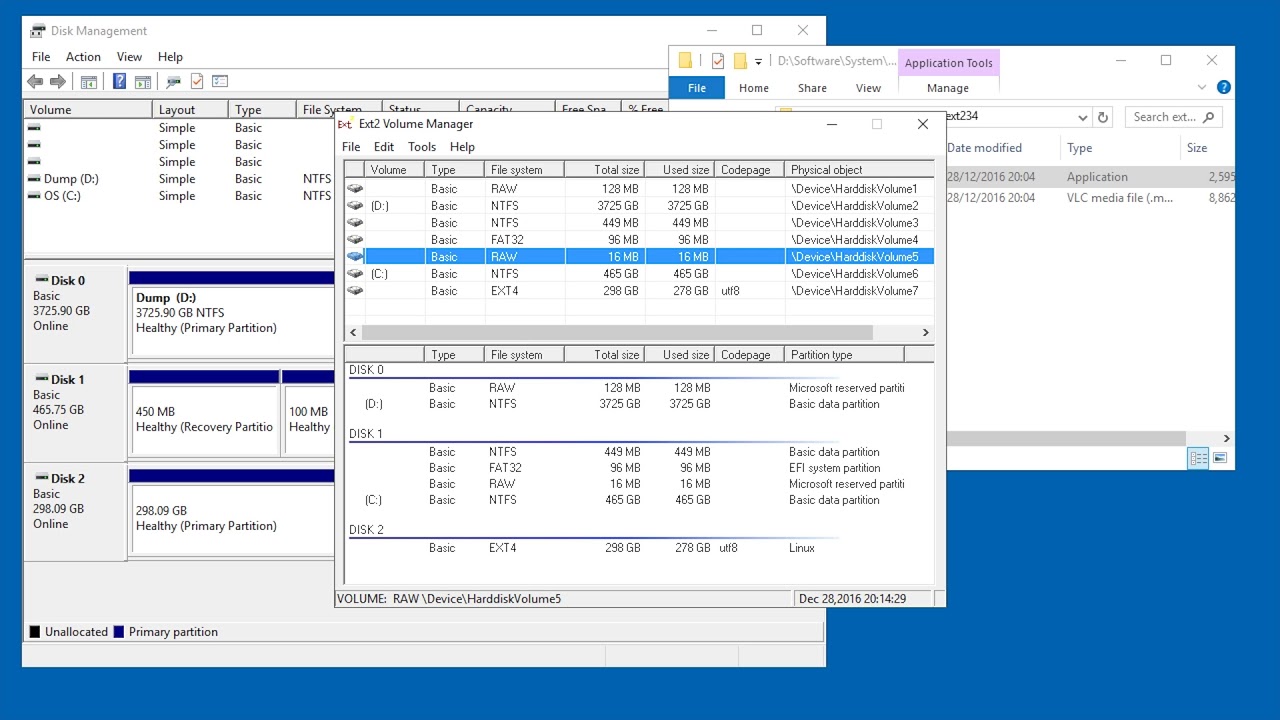This screenshot has width=1280, height=720.
Task: Toggle action pane icon in Disk Management
Action: point(142,81)
